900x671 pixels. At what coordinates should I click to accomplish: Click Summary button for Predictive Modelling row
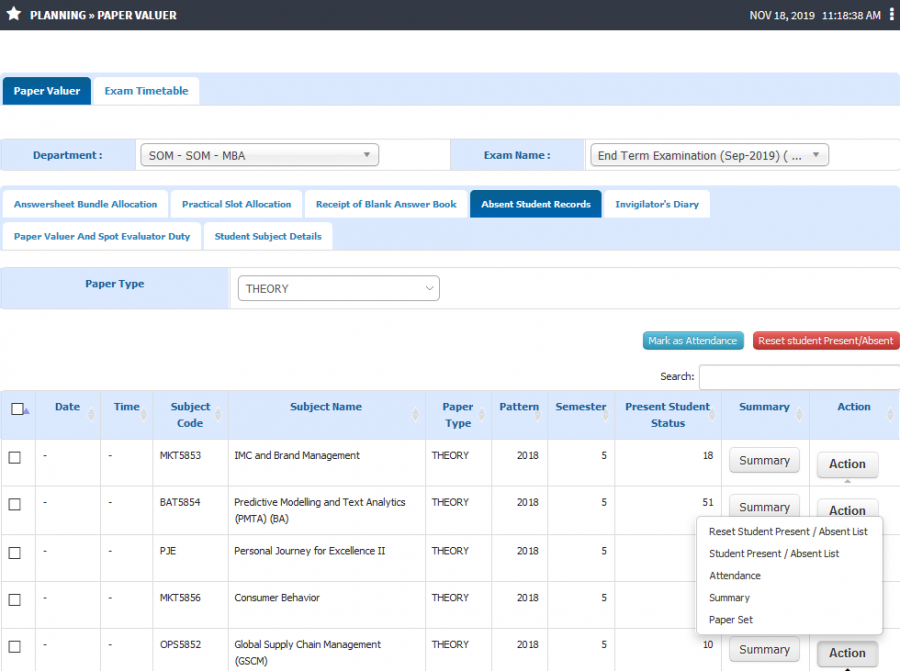[764, 506]
